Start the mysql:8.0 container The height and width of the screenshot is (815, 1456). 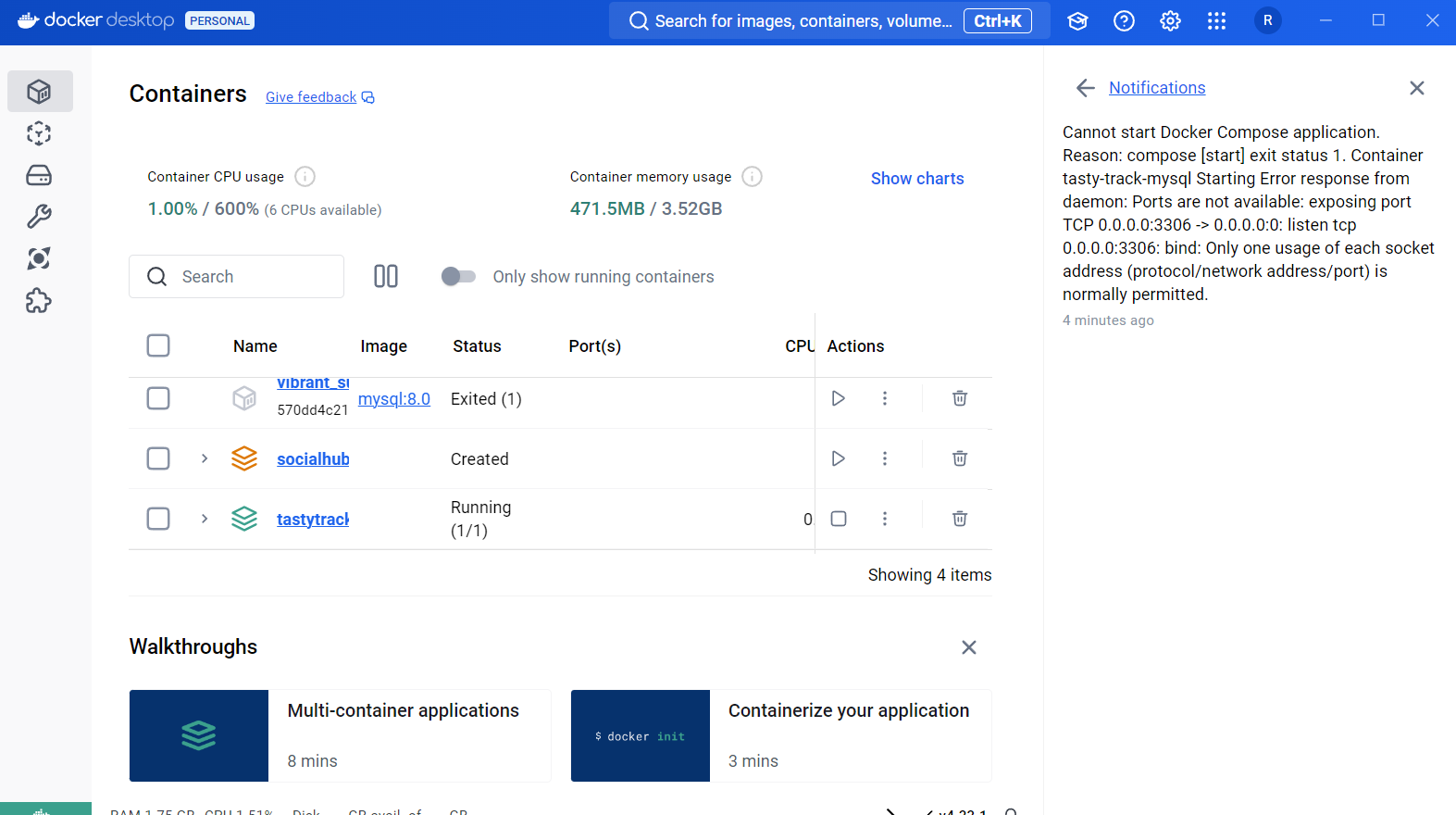[838, 398]
